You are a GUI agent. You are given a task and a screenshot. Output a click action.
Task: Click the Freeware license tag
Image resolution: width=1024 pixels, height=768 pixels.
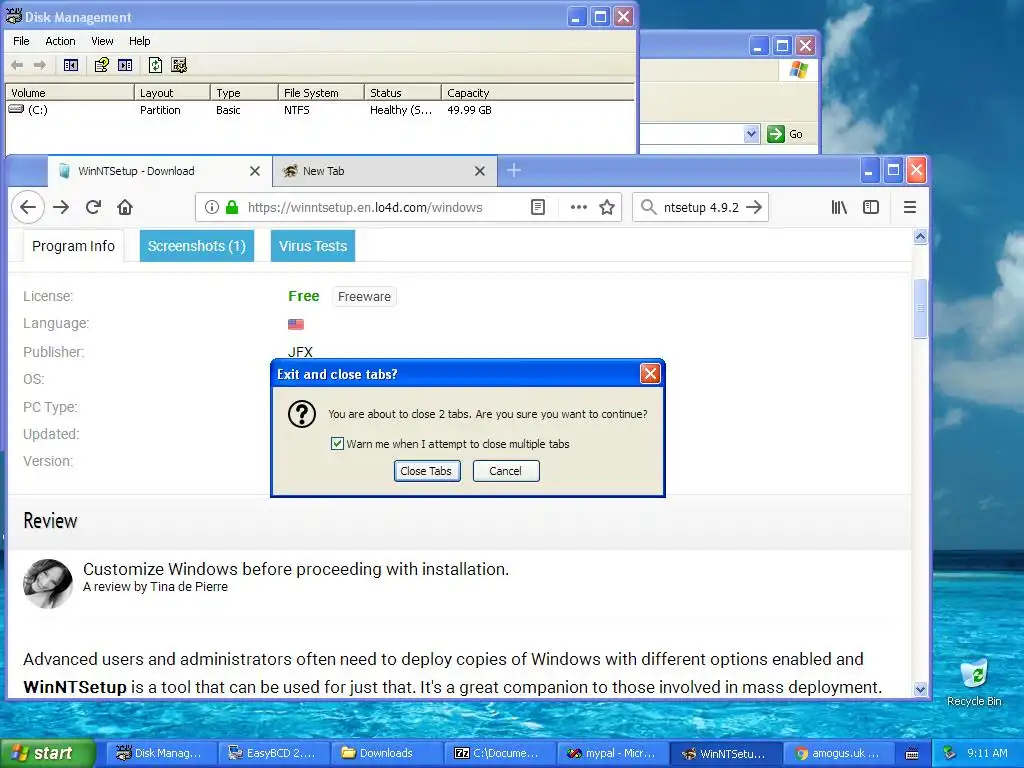pos(364,296)
